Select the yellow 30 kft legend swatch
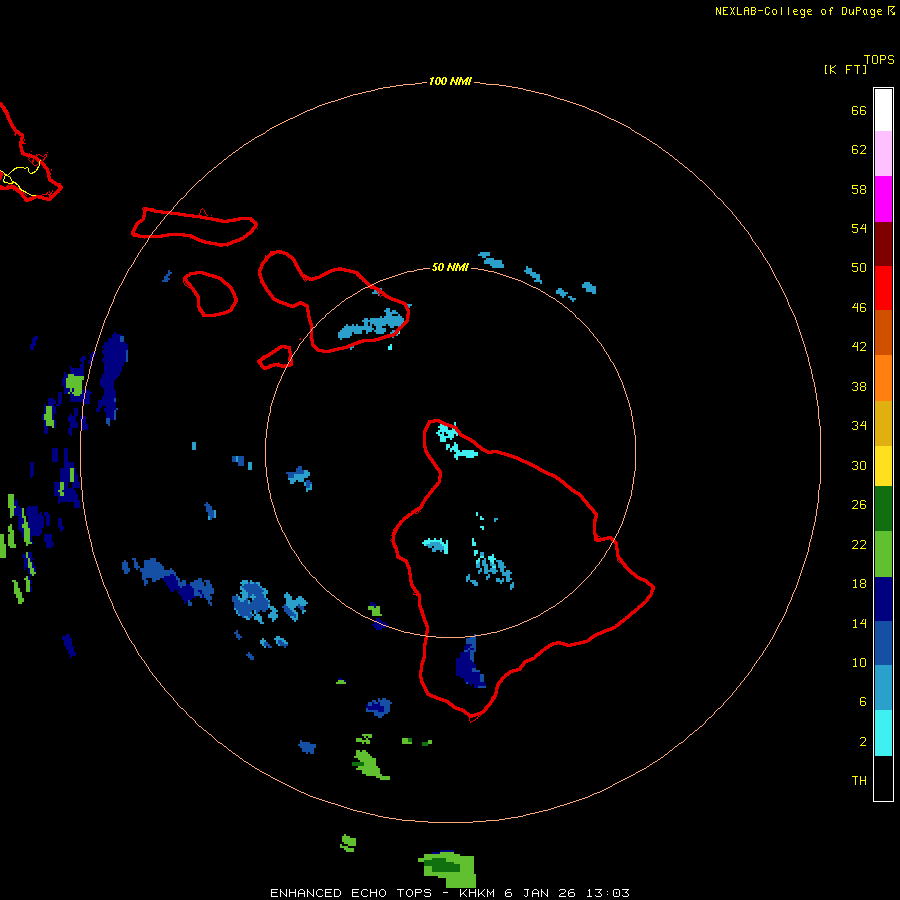The image size is (900, 900). coord(883,466)
